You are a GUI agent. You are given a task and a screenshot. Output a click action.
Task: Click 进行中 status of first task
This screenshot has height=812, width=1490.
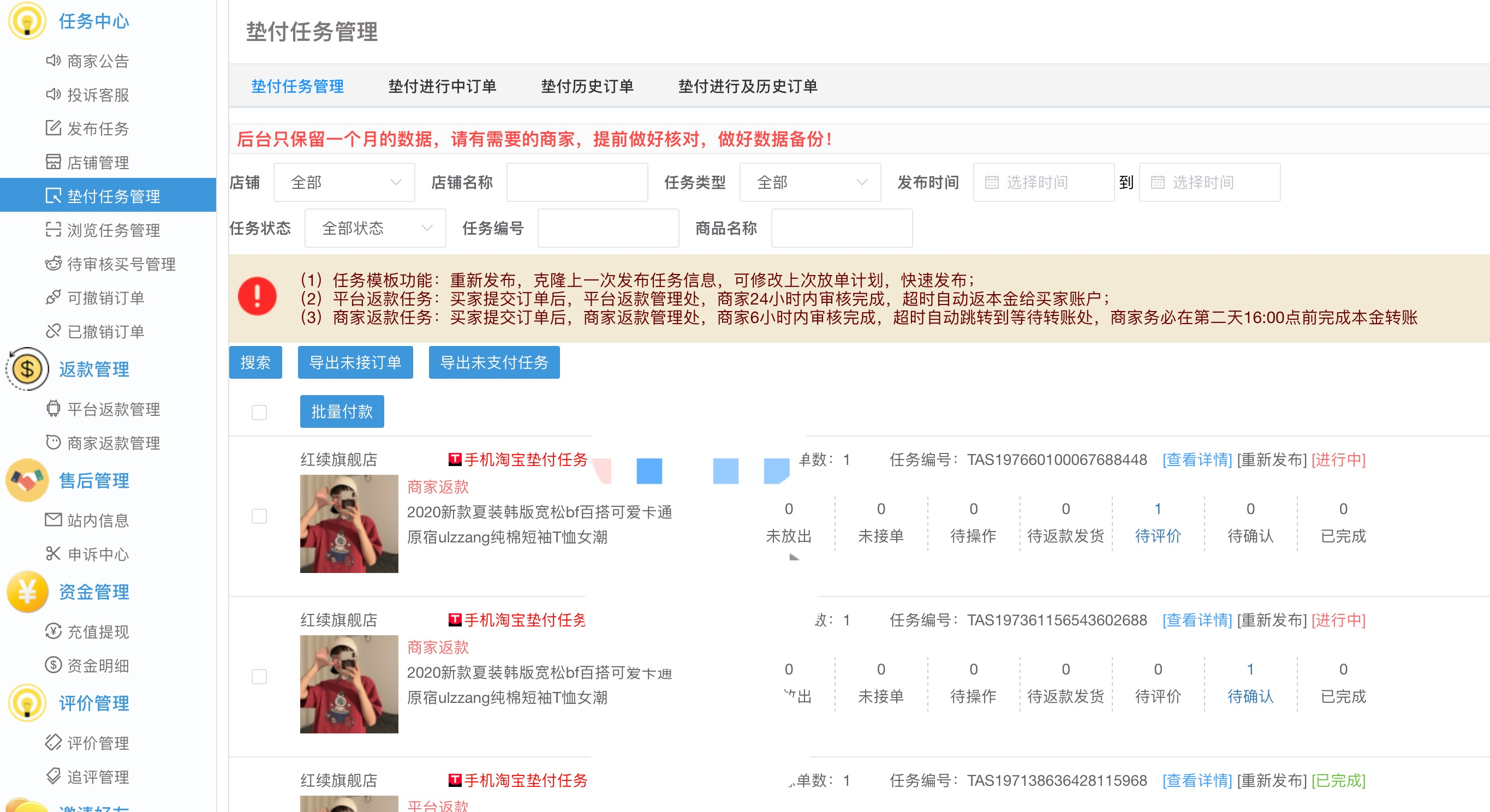[1338, 460]
